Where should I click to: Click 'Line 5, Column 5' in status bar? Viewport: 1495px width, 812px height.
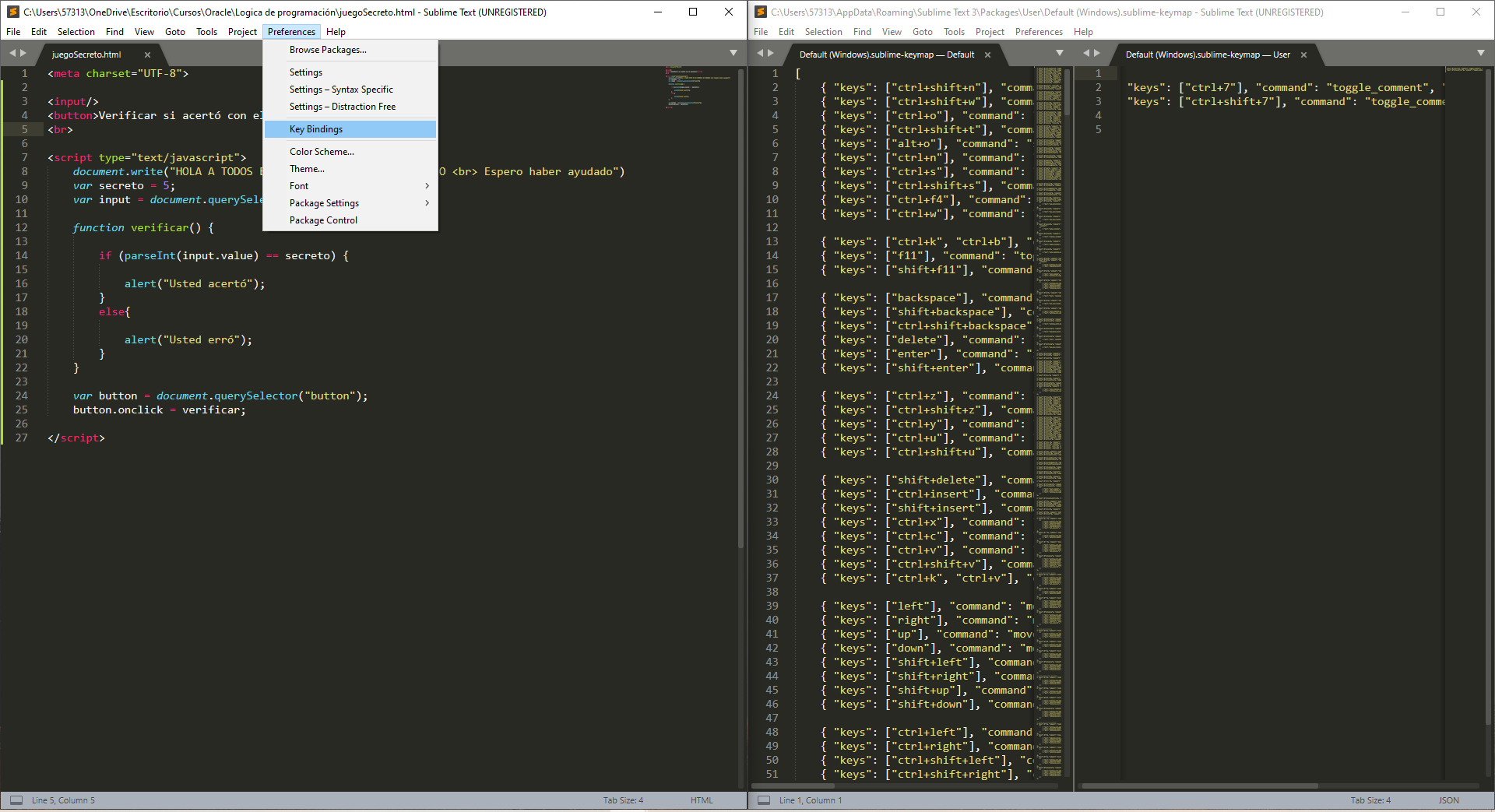(x=63, y=800)
